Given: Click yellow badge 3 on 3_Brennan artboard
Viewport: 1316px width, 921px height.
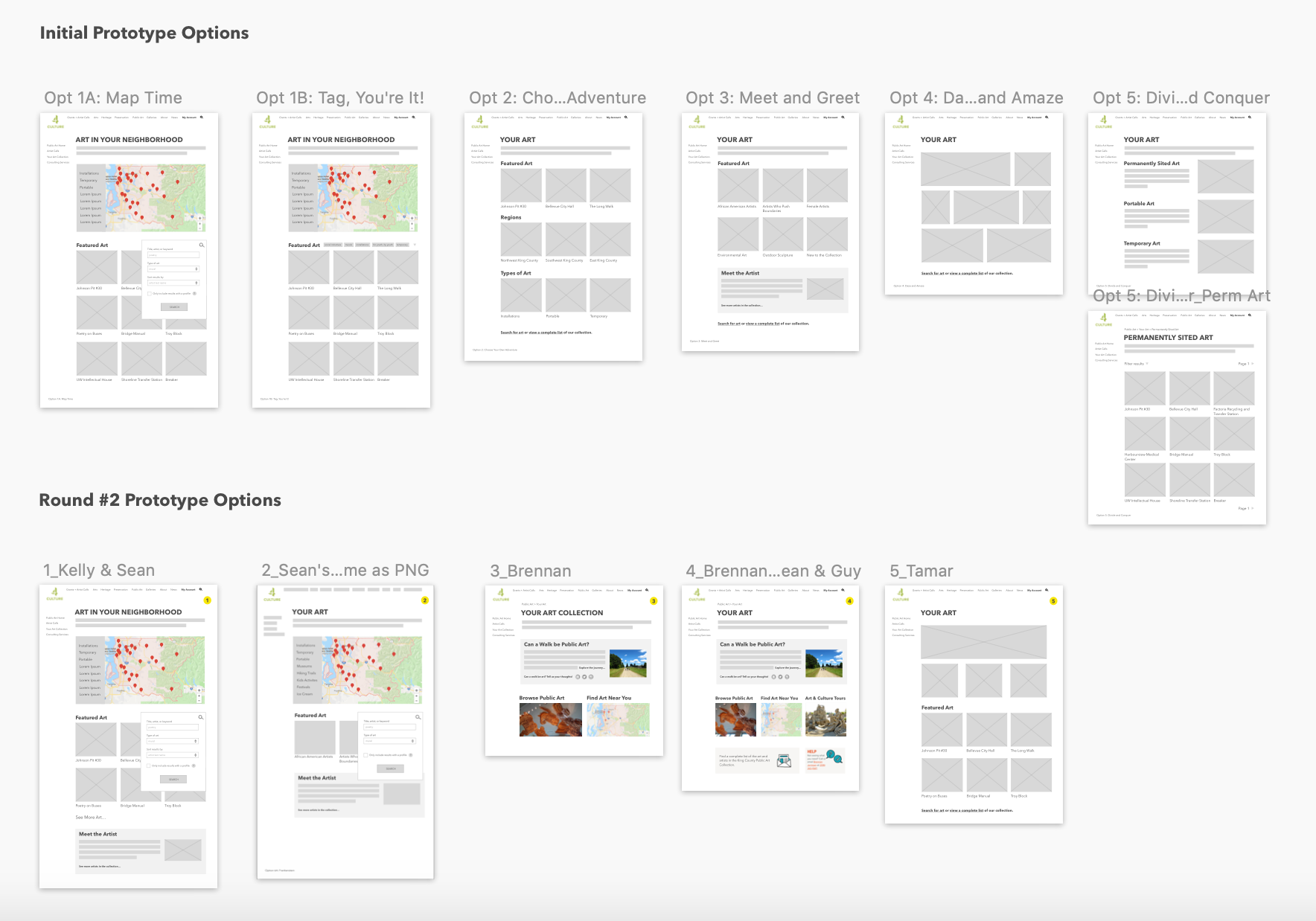Looking at the screenshot, I should pos(654,601).
